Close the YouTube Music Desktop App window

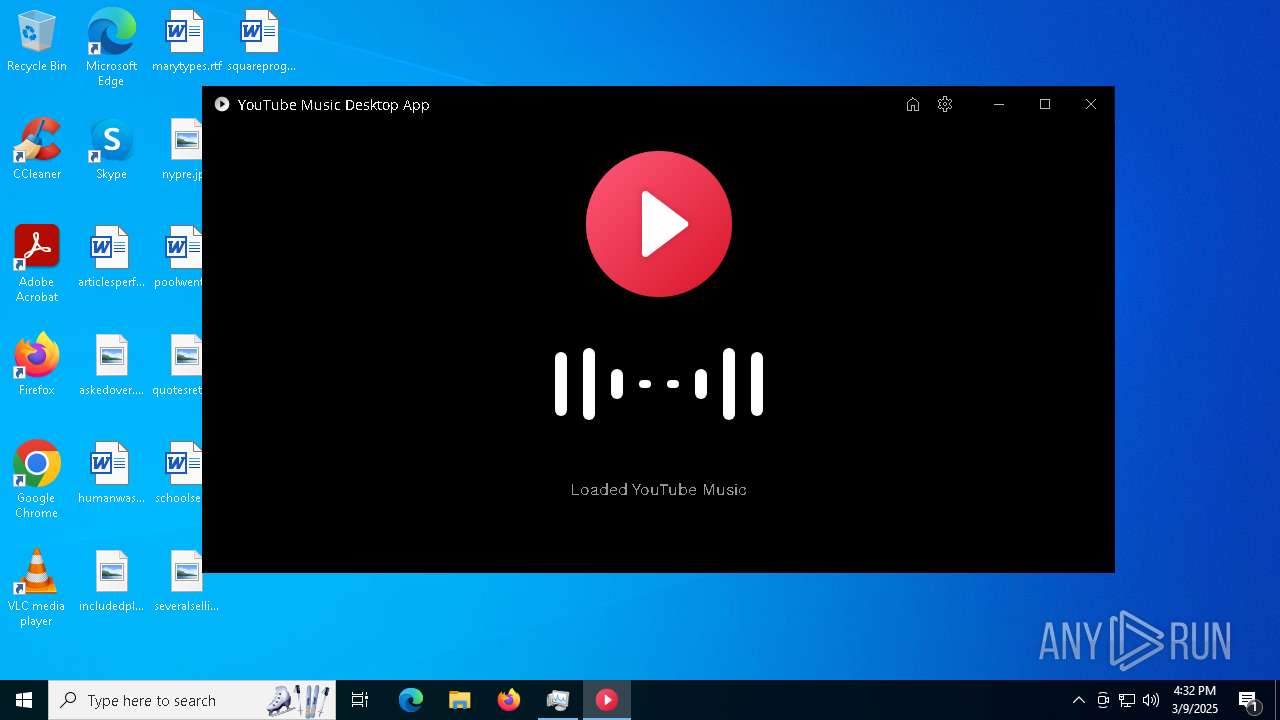(x=1091, y=104)
